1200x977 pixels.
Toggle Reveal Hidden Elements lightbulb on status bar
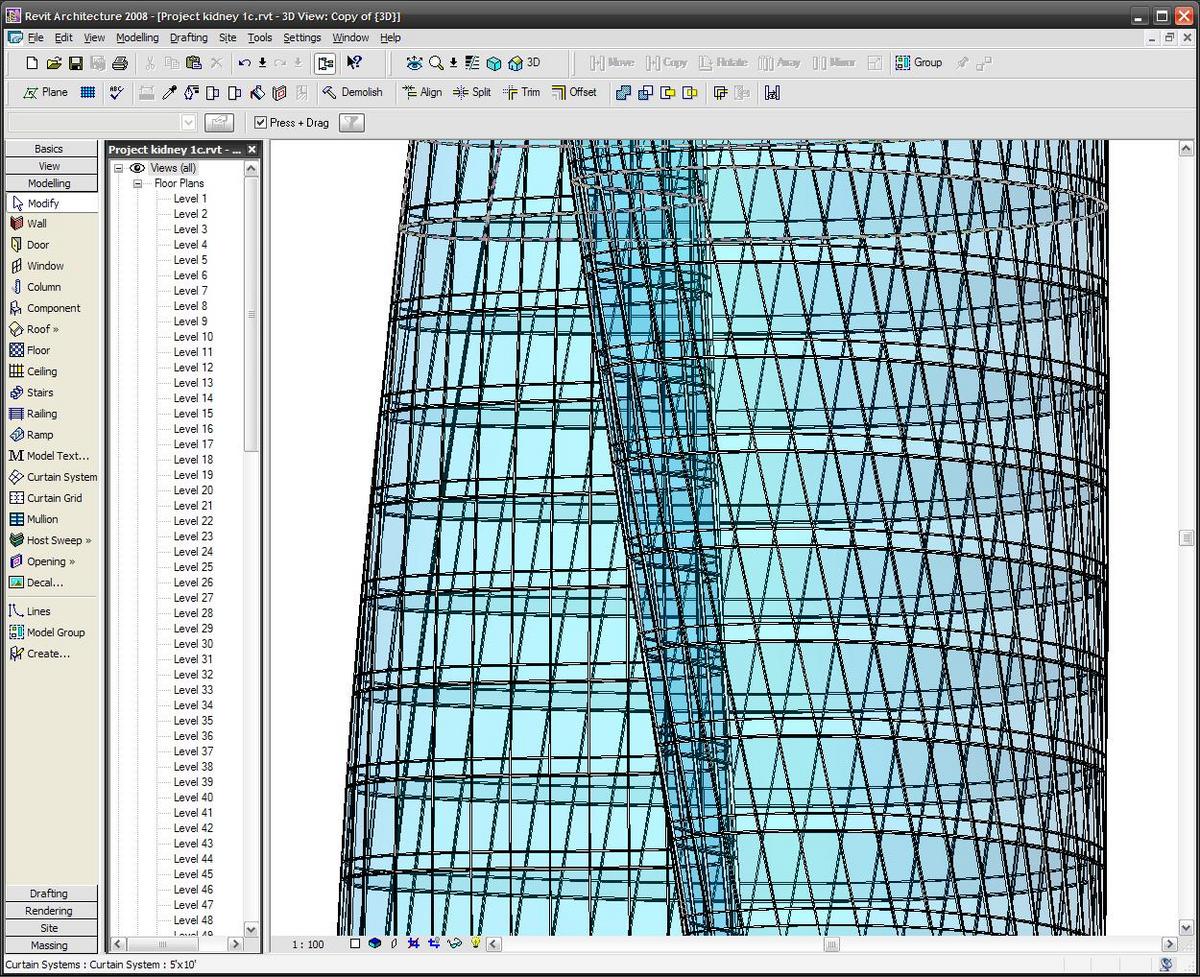coord(475,943)
